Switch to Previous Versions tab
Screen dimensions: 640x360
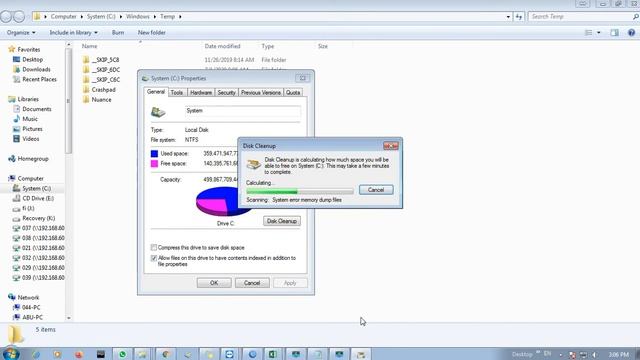[260, 93]
